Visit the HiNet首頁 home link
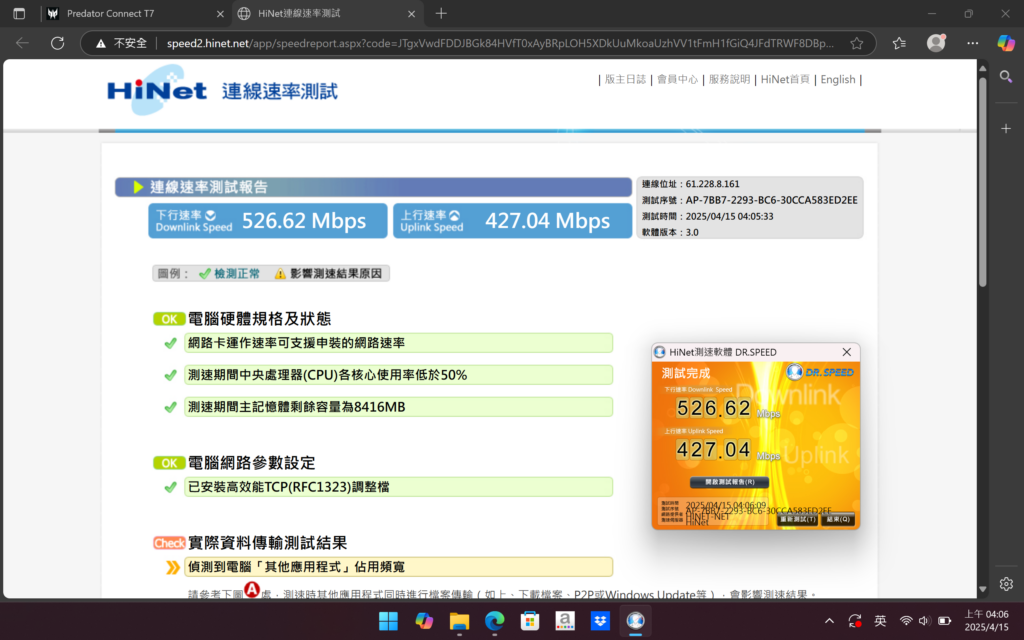Screen dimensions: 1024x640 point(785,79)
